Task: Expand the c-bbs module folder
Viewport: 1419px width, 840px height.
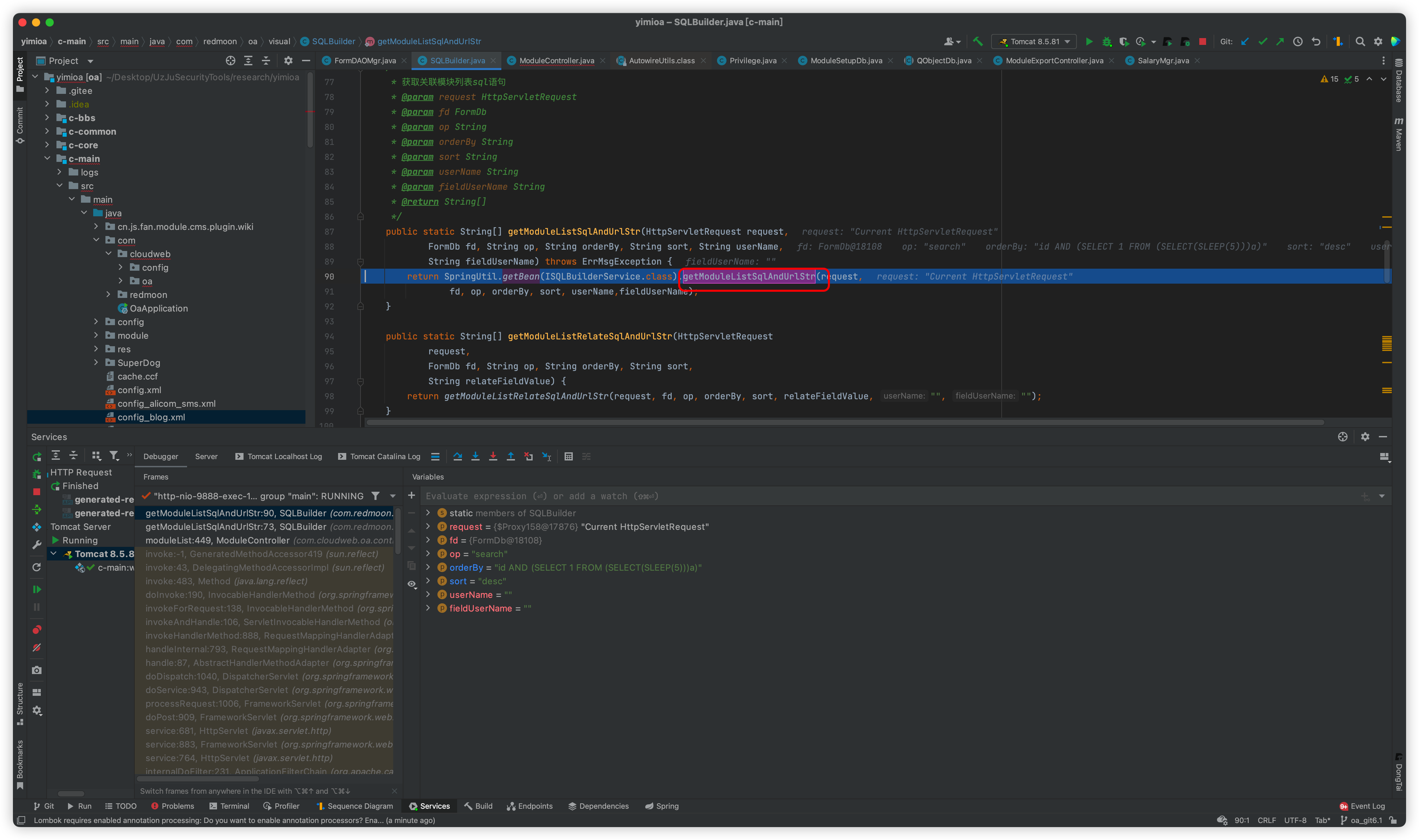Action: coord(47,118)
